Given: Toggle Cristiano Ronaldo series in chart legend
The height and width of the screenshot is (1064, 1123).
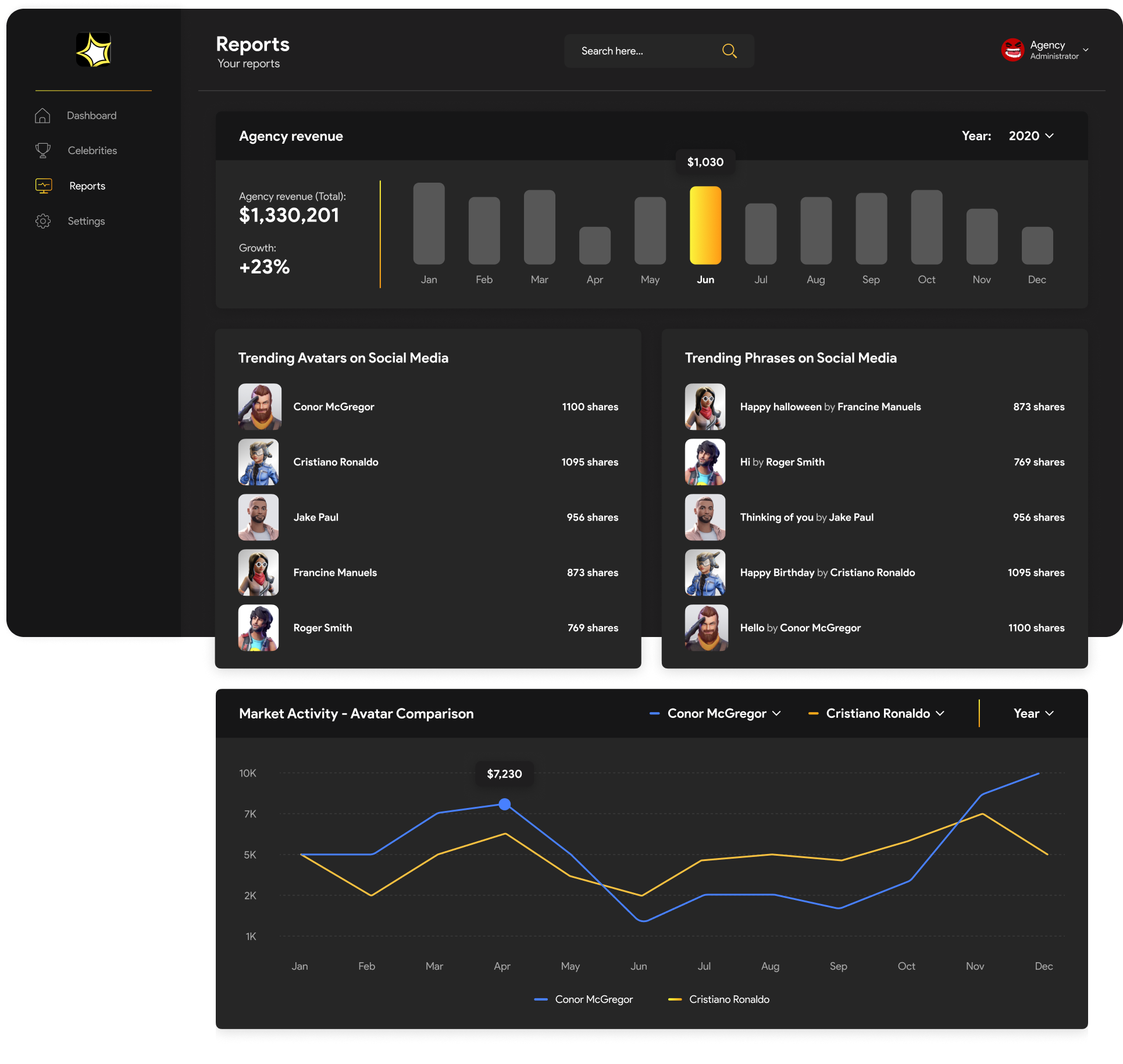Looking at the screenshot, I should (719, 999).
